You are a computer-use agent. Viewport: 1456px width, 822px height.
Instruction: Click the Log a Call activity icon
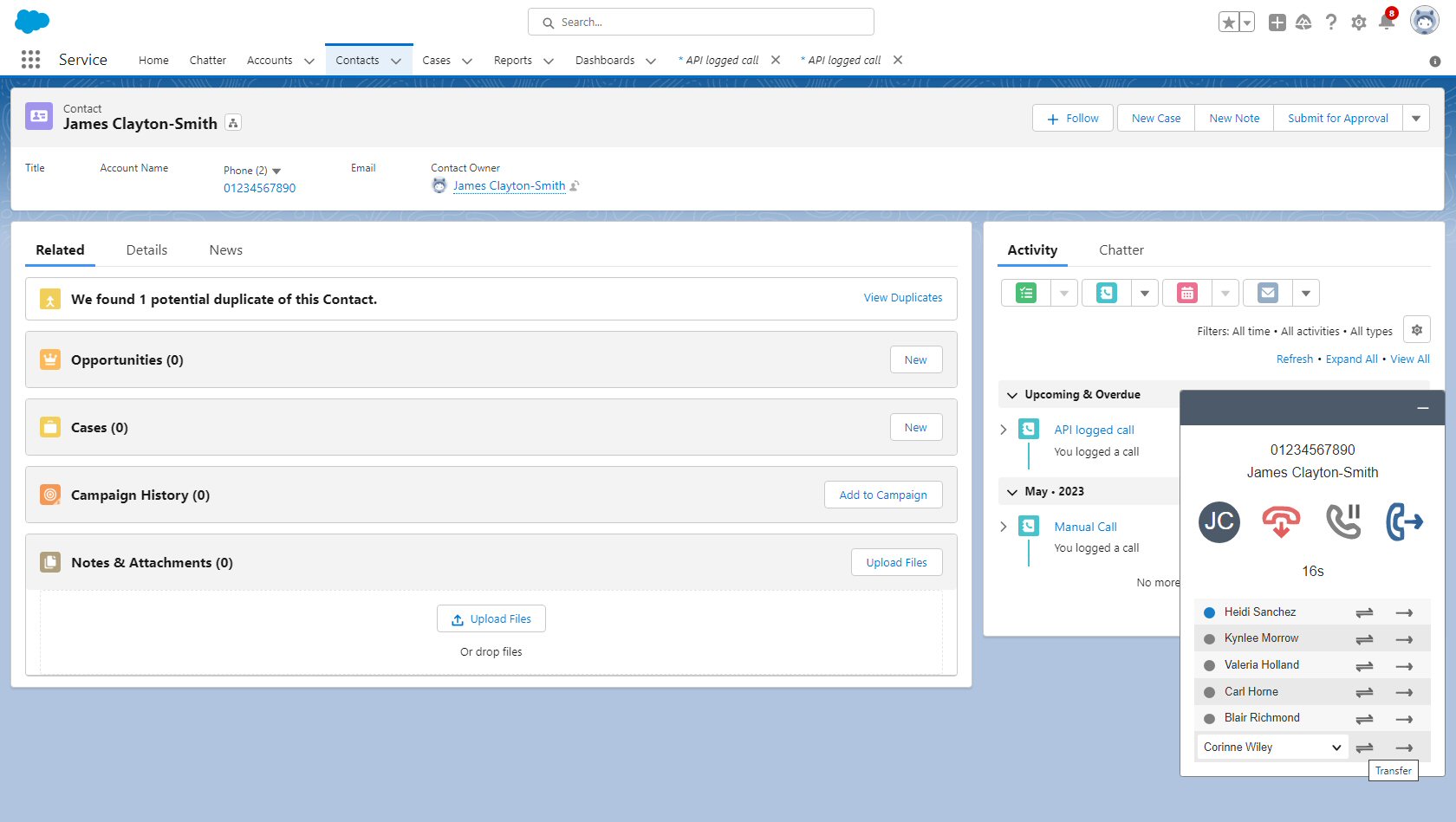(x=1107, y=293)
